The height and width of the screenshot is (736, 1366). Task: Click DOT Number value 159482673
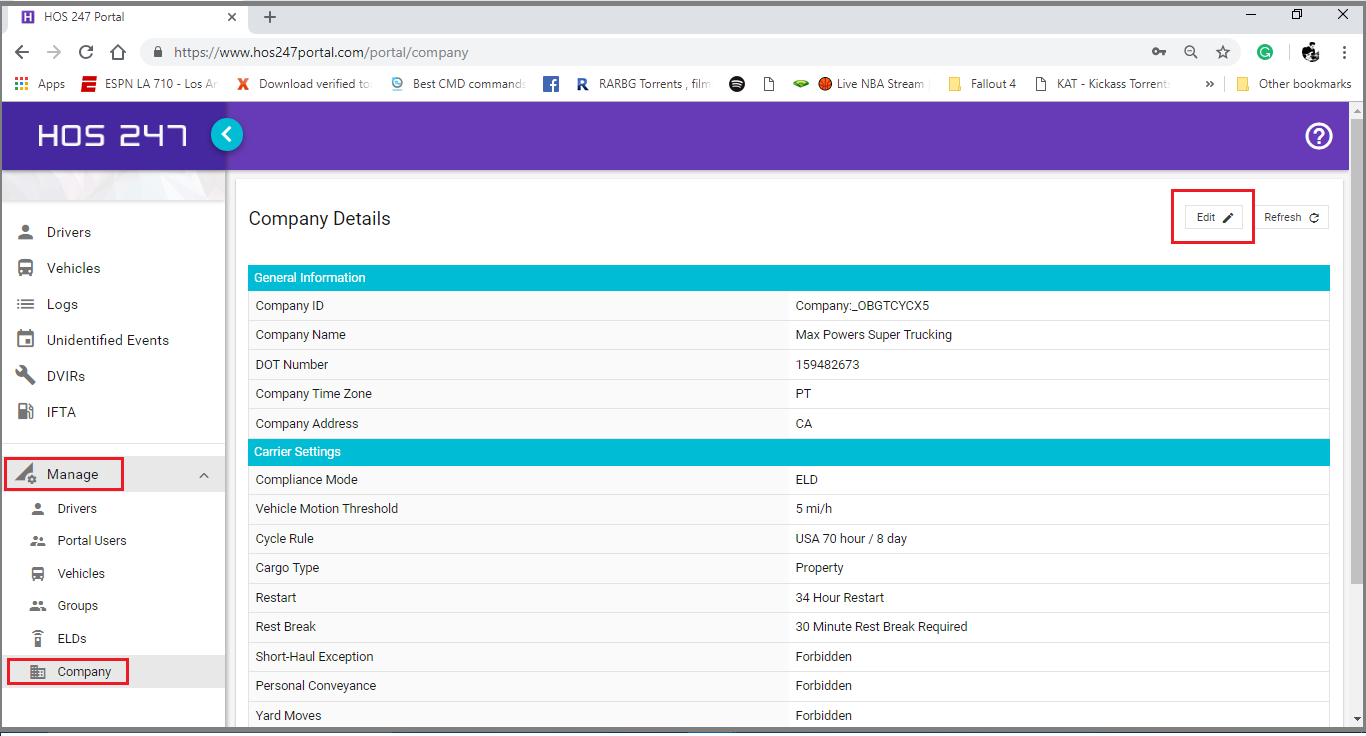[827, 365]
